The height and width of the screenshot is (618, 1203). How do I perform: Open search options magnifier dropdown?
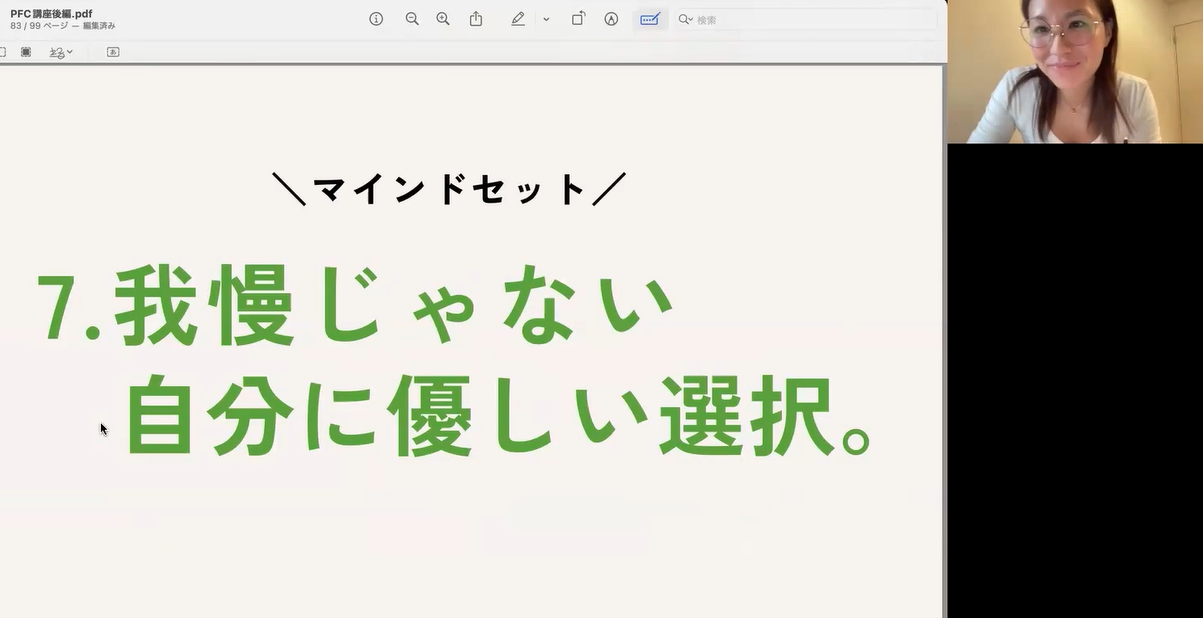pyautogui.click(x=686, y=20)
